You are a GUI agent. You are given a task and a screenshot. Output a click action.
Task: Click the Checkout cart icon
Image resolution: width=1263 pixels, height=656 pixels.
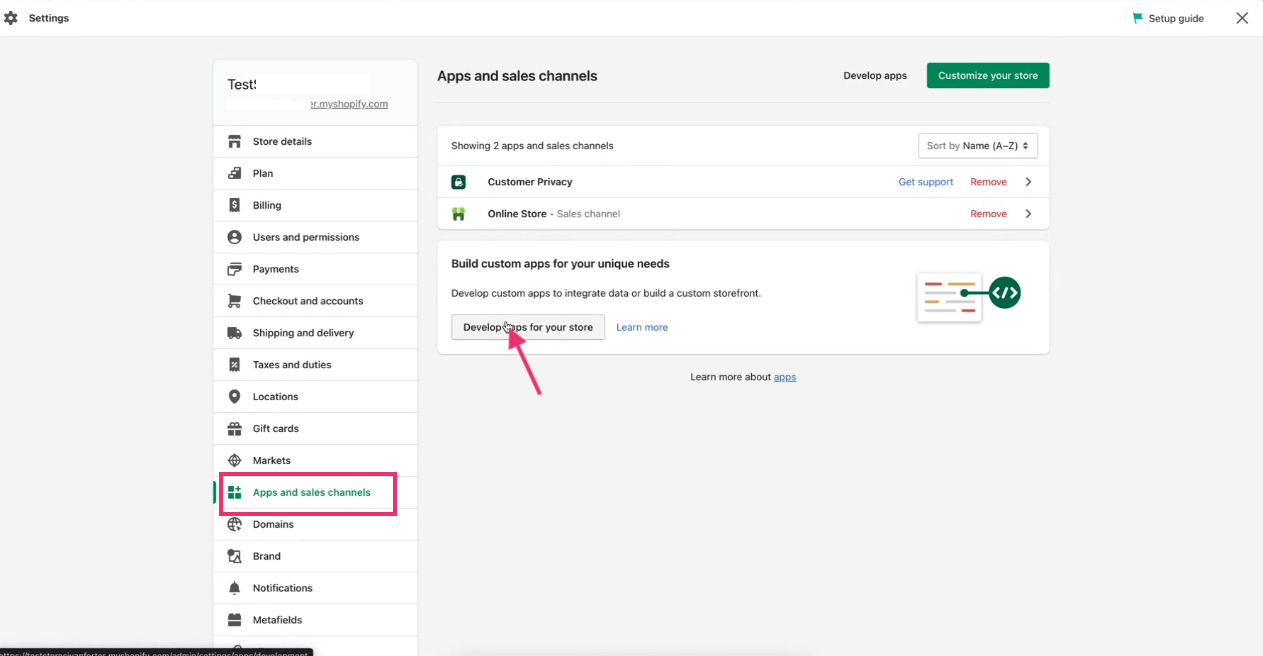click(x=234, y=301)
